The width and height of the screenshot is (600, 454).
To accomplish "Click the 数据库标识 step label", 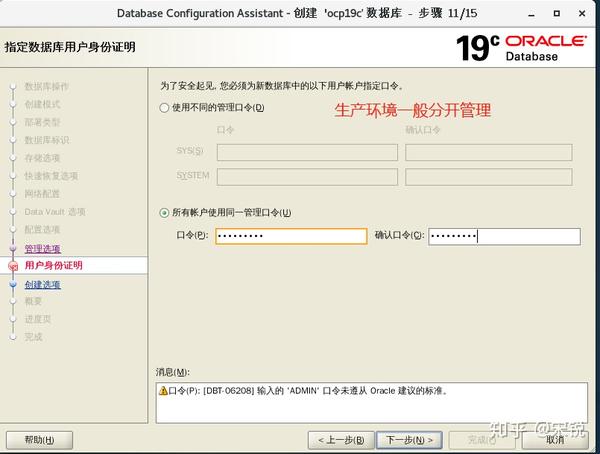I will click(47, 140).
